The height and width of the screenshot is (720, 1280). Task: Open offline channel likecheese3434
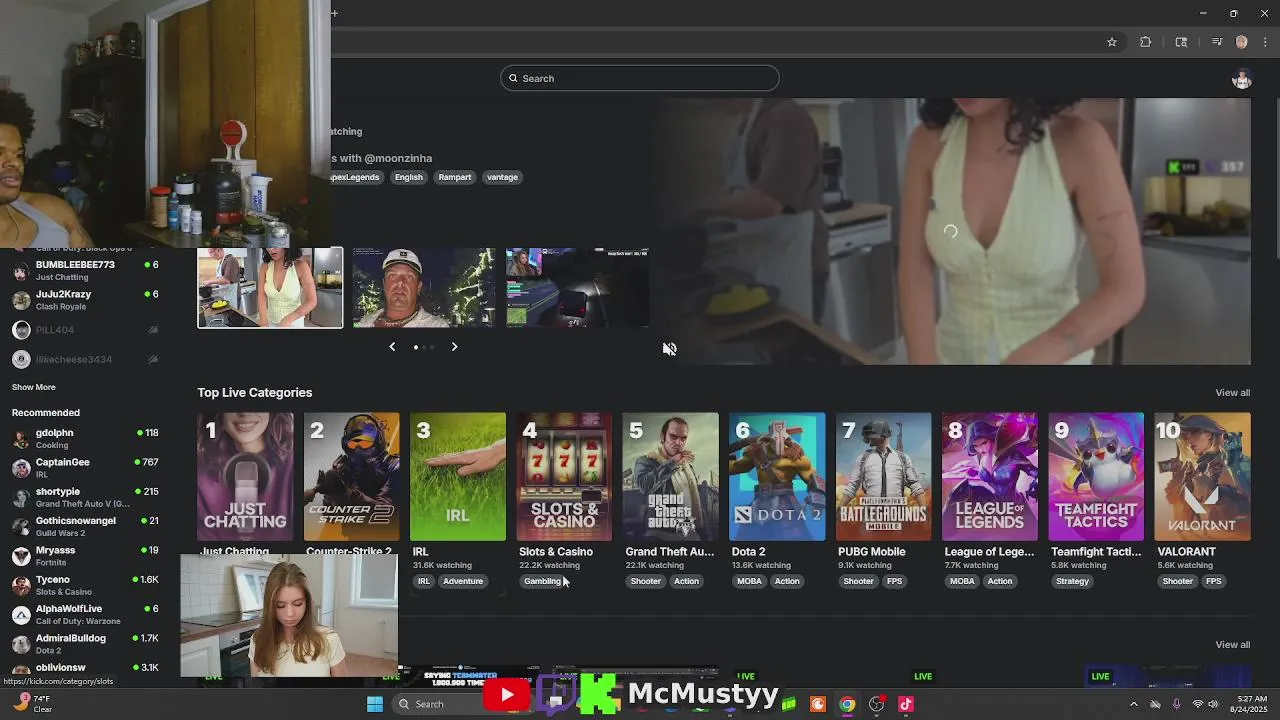click(86, 359)
